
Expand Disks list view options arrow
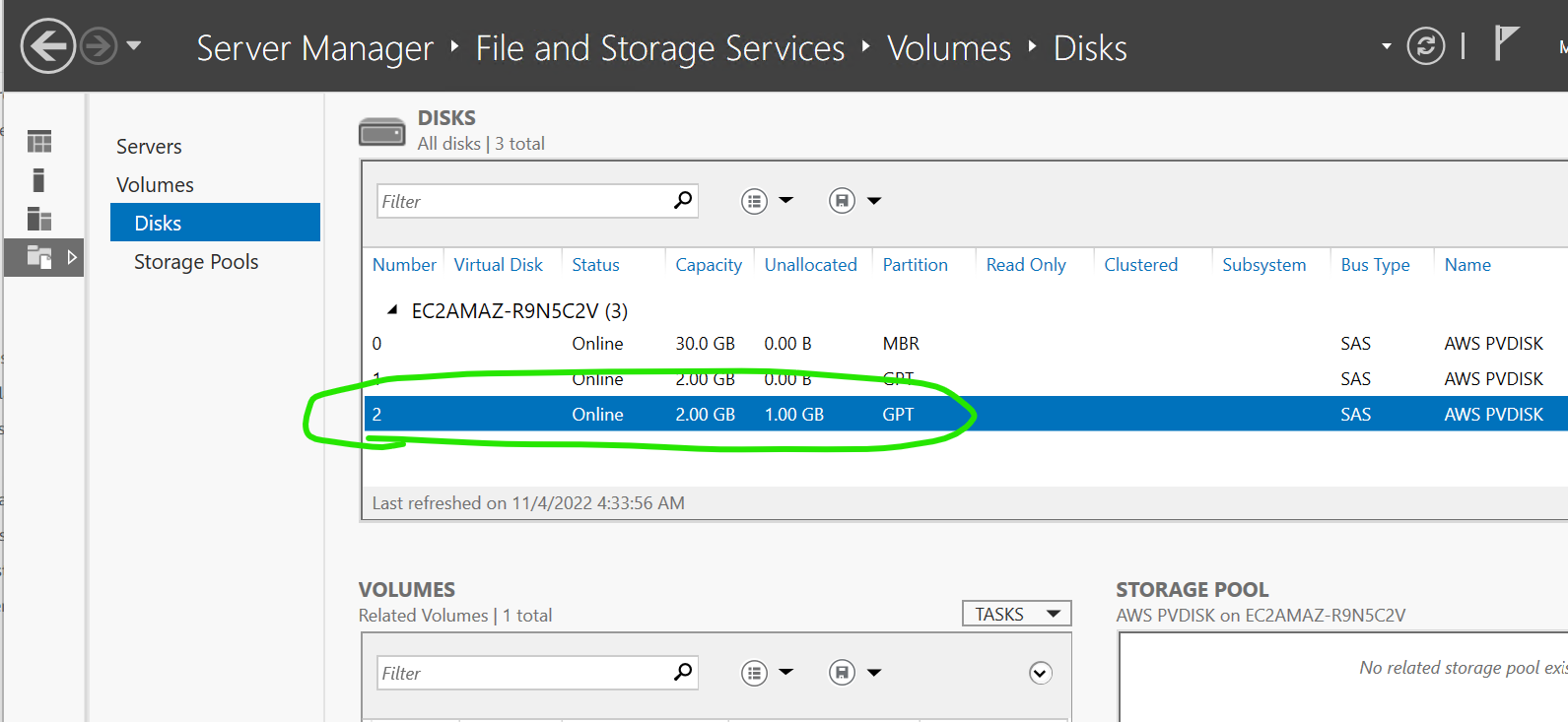(786, 201)
